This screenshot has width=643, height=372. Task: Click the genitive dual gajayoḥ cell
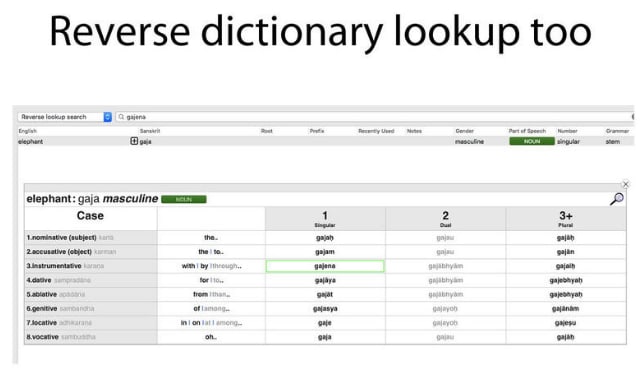click(445, 308)
